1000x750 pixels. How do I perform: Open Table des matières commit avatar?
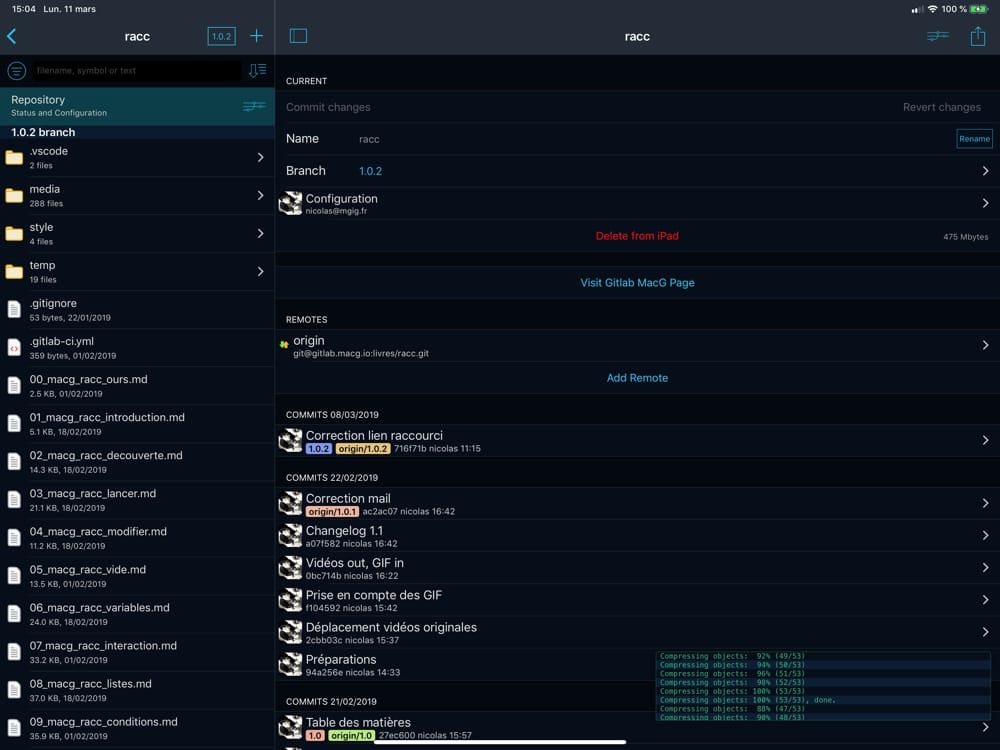coord(290,727)
